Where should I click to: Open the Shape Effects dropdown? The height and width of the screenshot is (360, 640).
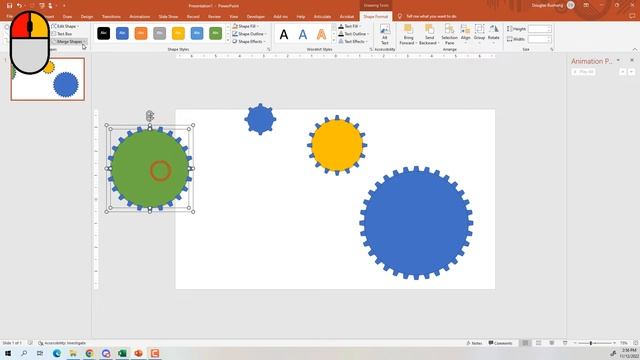coord(249,42)
